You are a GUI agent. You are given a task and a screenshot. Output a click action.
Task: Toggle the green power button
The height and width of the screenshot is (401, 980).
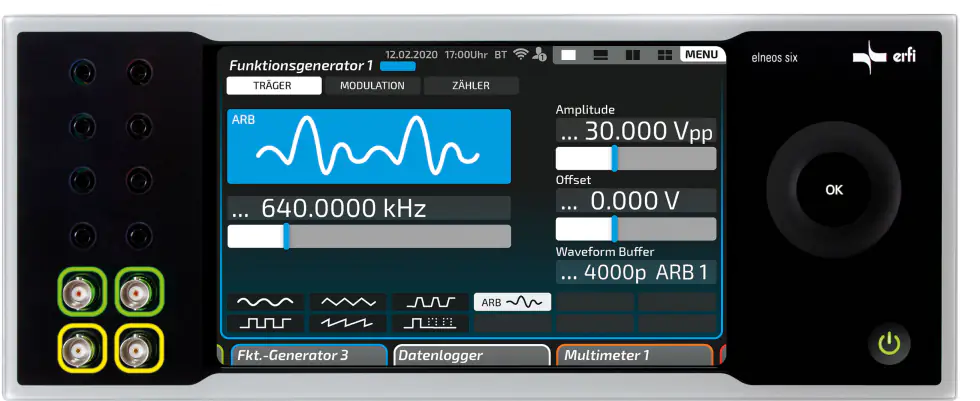click(889, 345)
